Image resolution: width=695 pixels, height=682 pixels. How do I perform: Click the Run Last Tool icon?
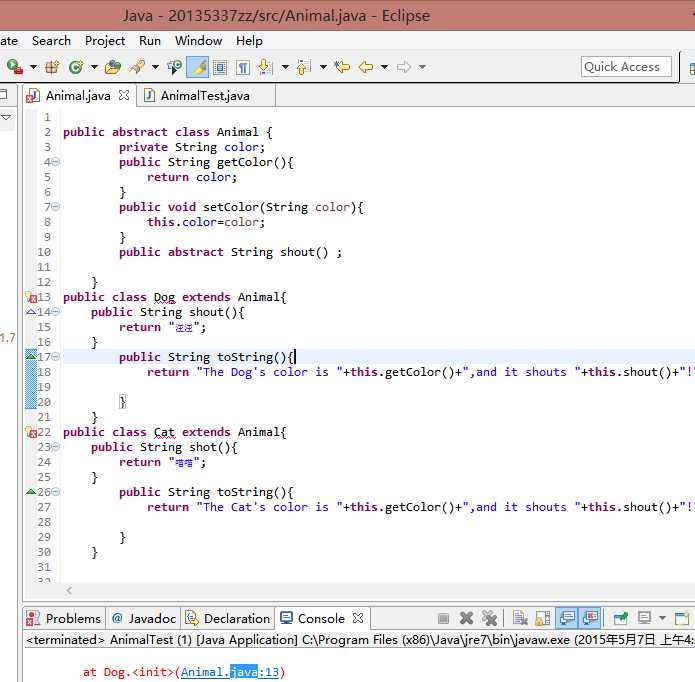coord(14,67)
